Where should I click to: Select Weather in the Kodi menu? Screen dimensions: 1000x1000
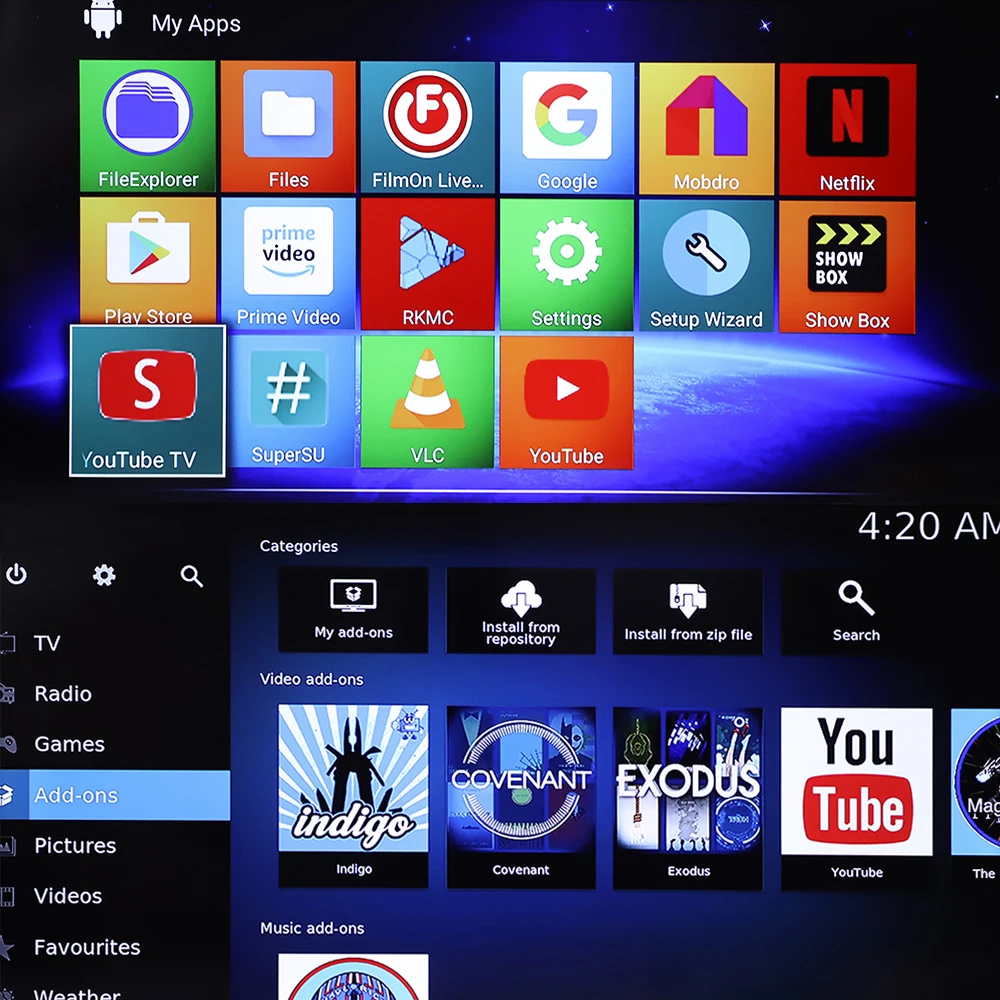(x=115, y=992)
